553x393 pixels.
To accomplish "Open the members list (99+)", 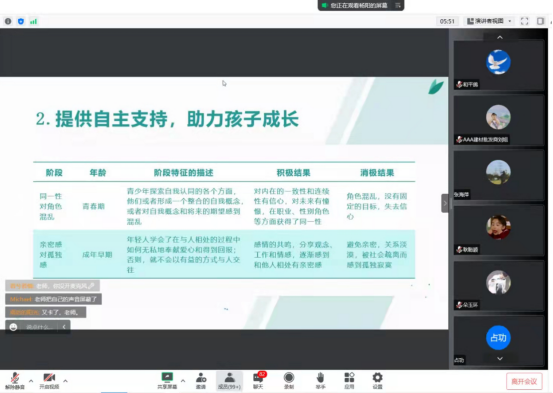I will [x=229, y=380].
